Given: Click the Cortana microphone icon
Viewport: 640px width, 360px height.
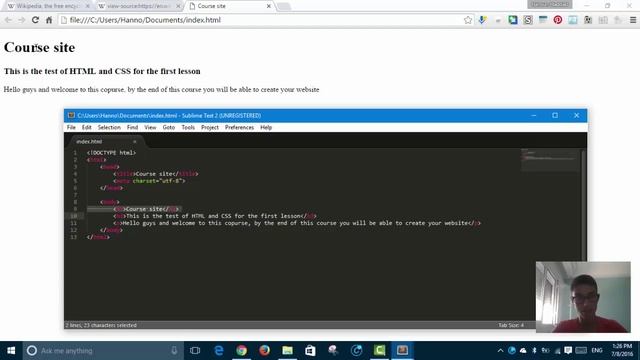Looking at the screenshot, I should 174,351.
